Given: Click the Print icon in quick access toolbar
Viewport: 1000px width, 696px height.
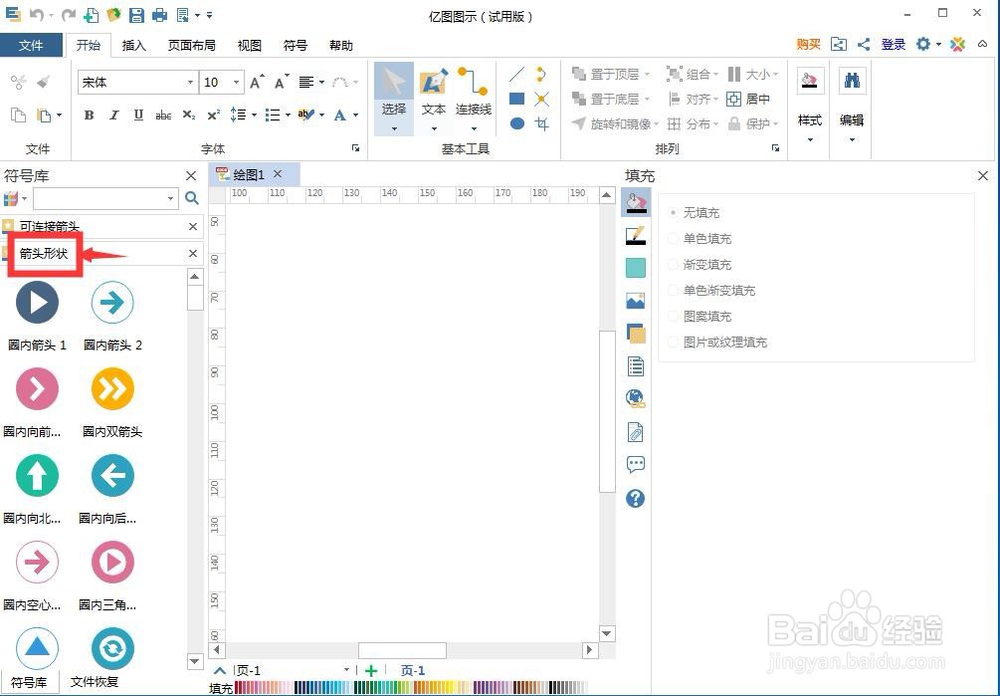Looking at the screenshot, I should pyautogui.click(x=159, y=15).
